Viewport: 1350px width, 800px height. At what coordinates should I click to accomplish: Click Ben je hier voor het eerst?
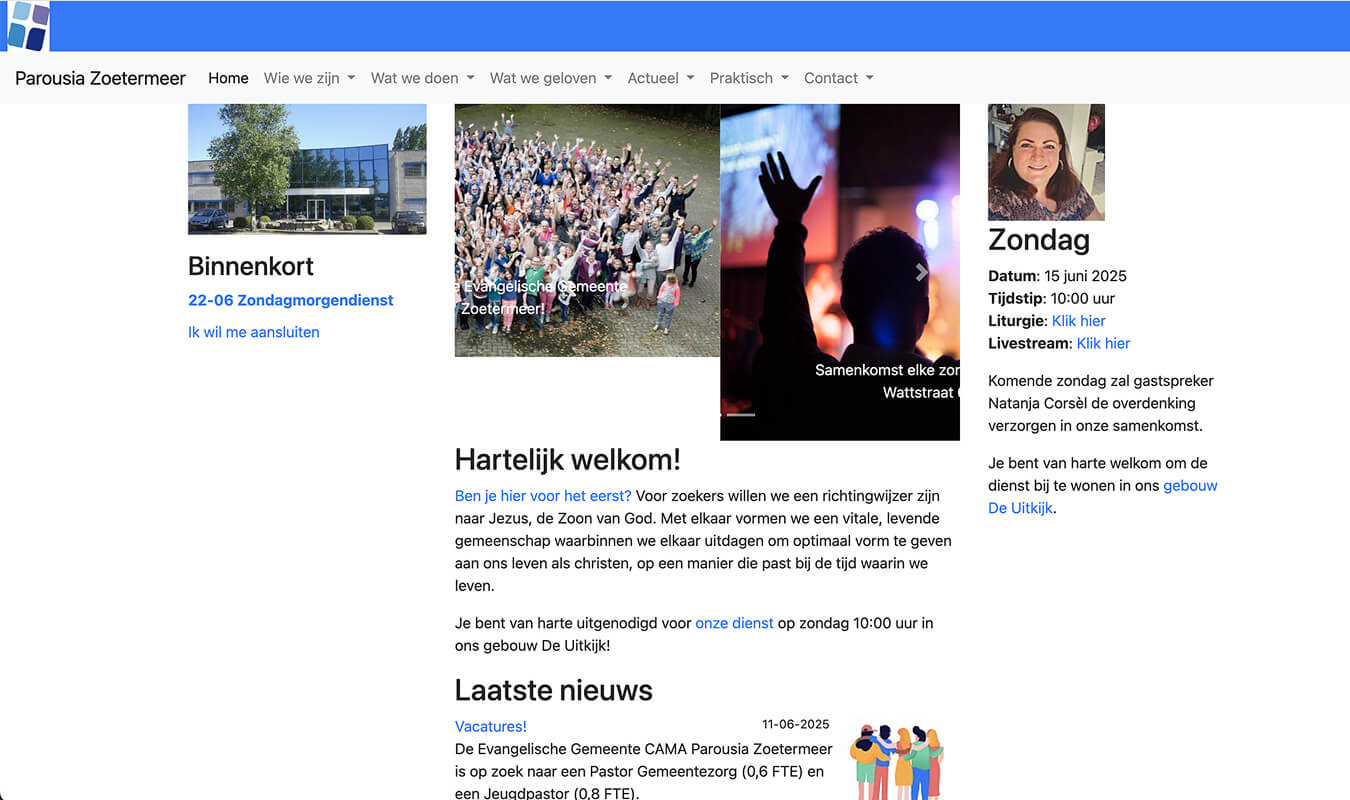click(x=543, y=496)
